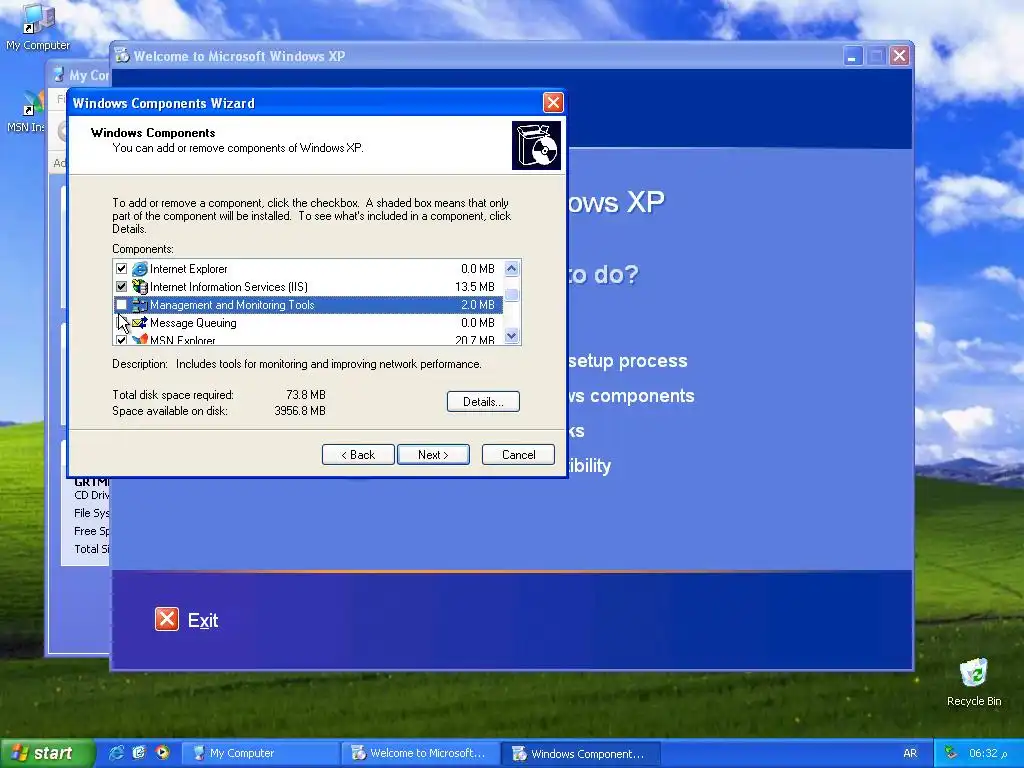This screenshot has height=768, width=1024.
Task: Click the MSN Explorer butterfly icon
Action: point(140,340)
